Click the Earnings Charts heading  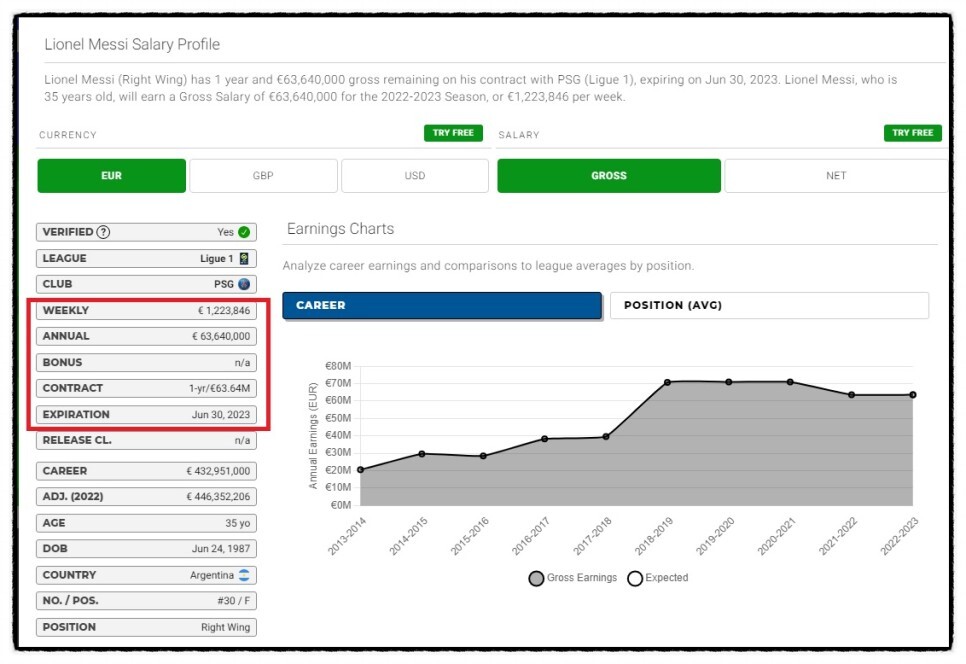tap(340, 229)
